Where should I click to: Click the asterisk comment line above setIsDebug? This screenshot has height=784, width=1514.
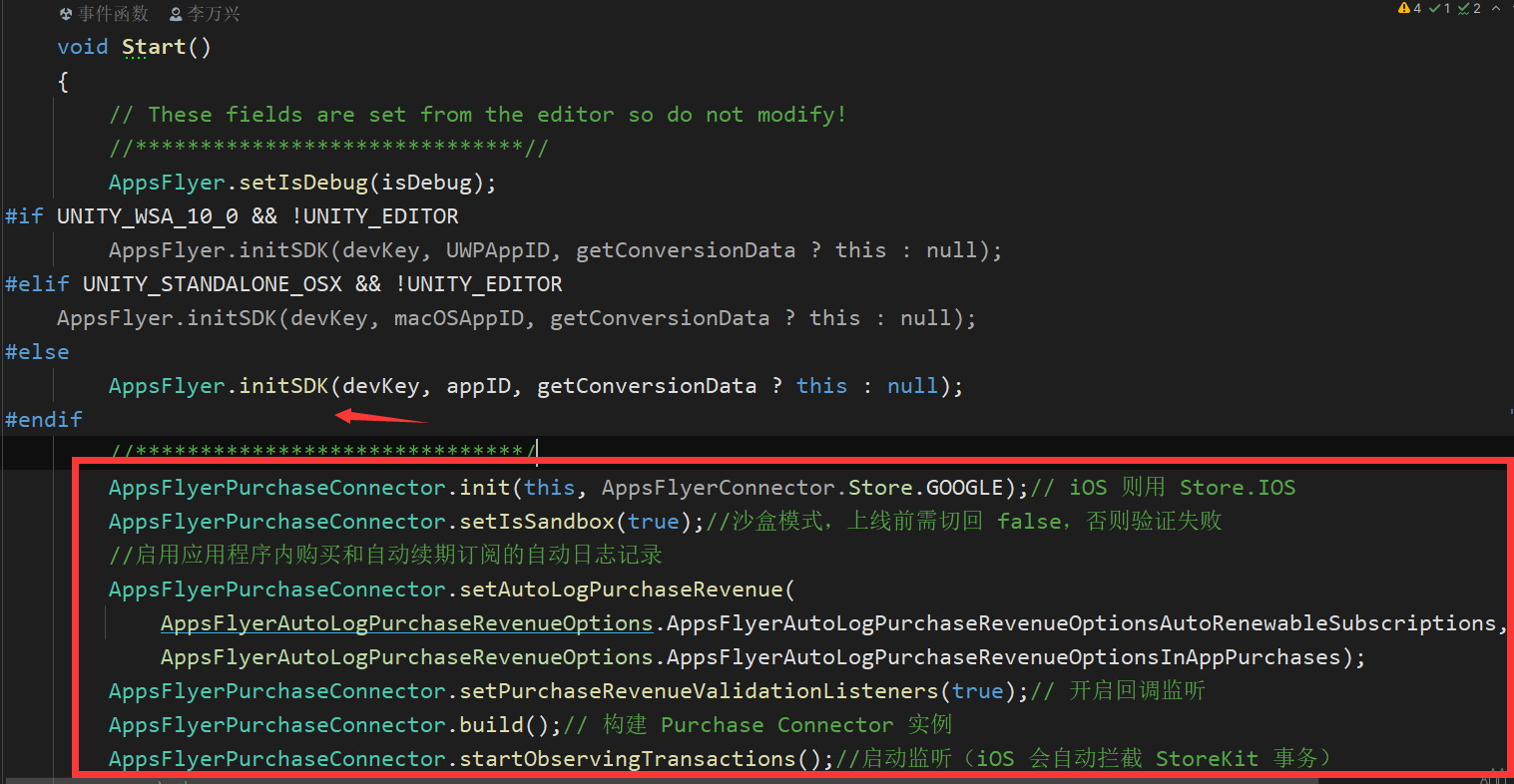point(328,149)
